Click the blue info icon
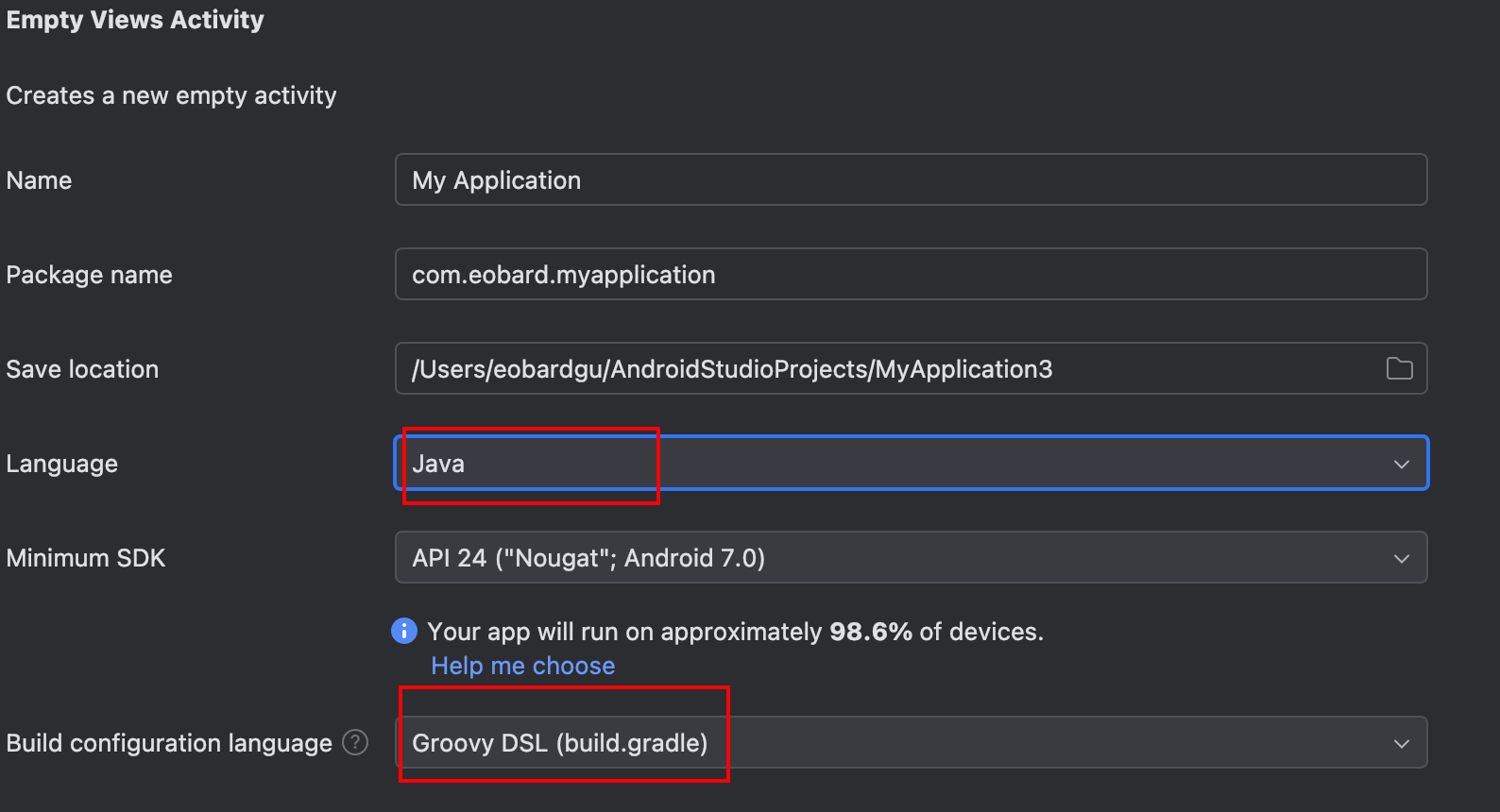This screenshot has height=812, width=1500. 404,631
